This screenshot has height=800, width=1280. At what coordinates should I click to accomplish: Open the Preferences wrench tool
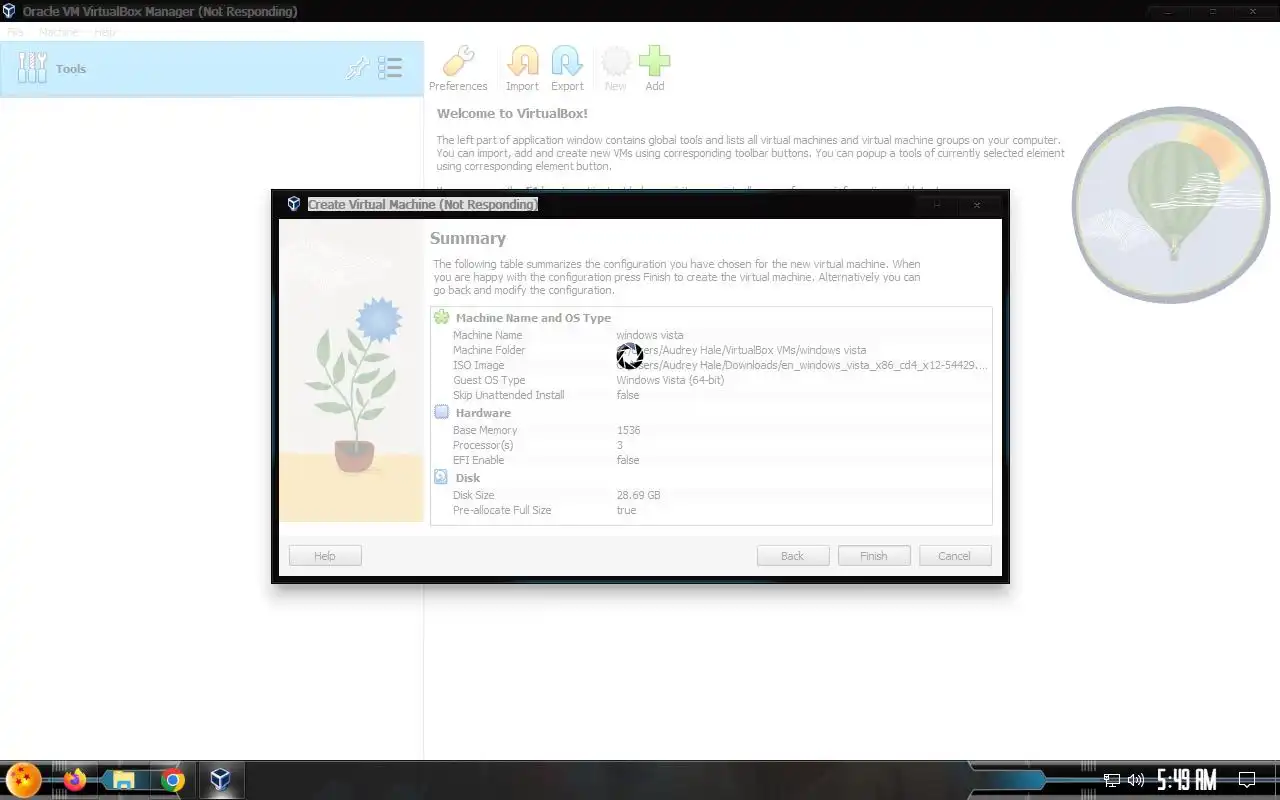458,68
